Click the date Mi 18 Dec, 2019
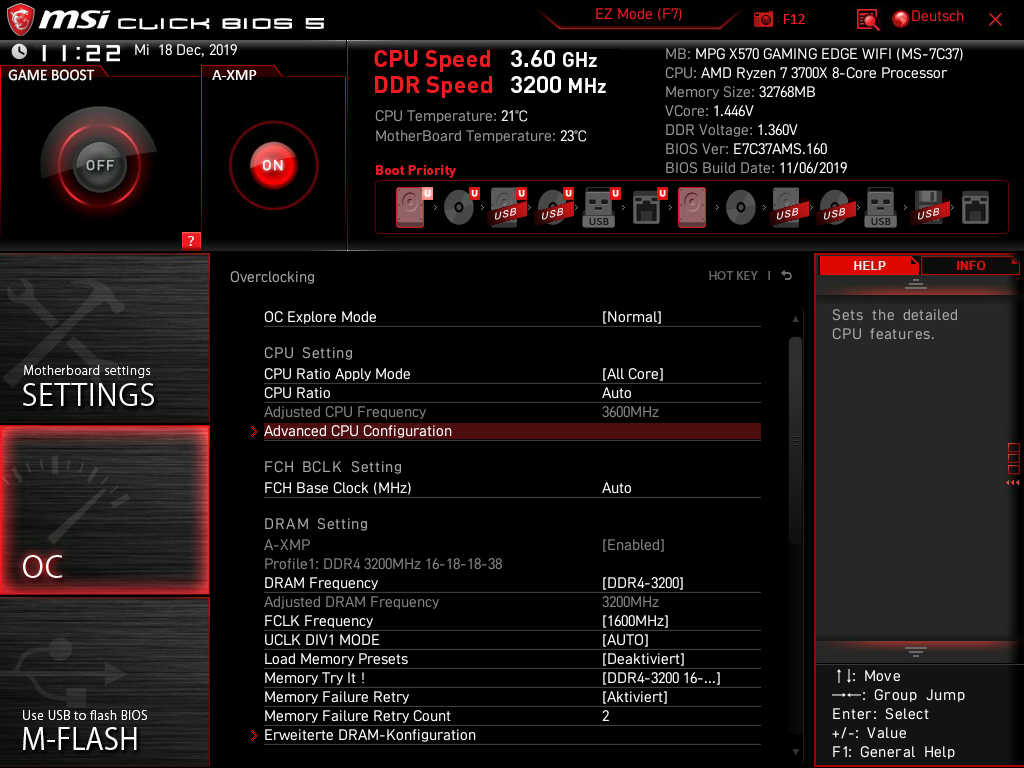1024x768 pixels. (185, 50)
